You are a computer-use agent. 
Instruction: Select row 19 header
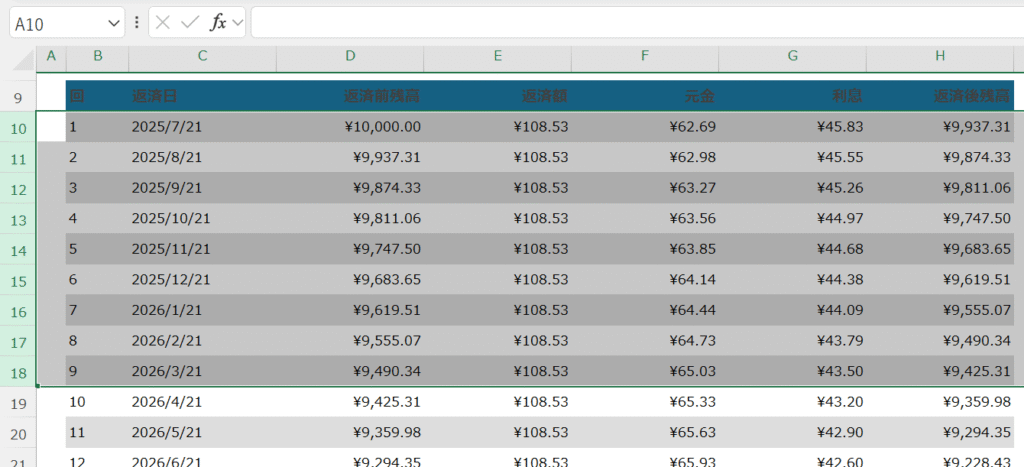pyautogui.click(x=18, y=404)
